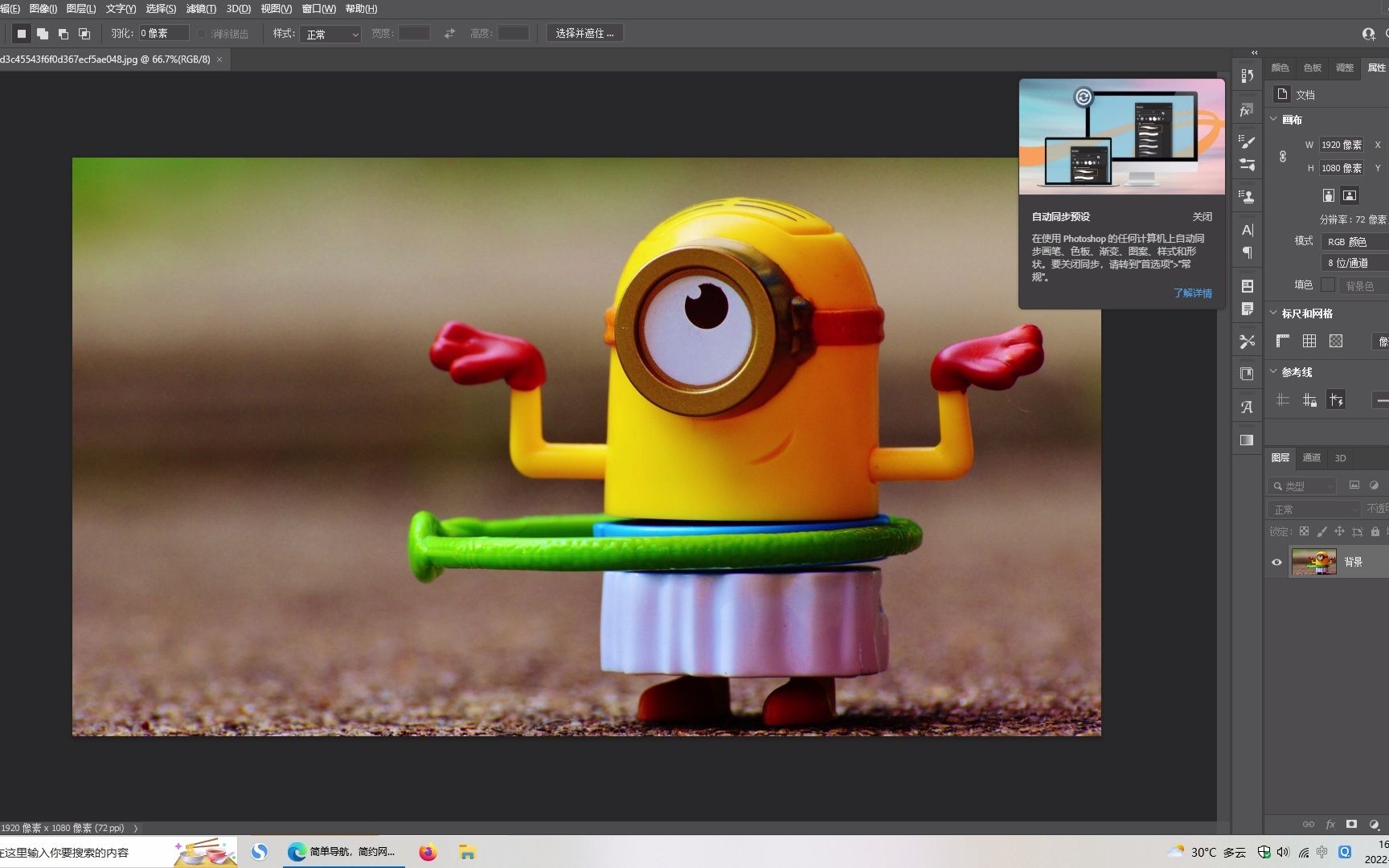Click the canvas width 1920 像素 field
This screenshot has width=1389, height=868.
click(1341, 145)
